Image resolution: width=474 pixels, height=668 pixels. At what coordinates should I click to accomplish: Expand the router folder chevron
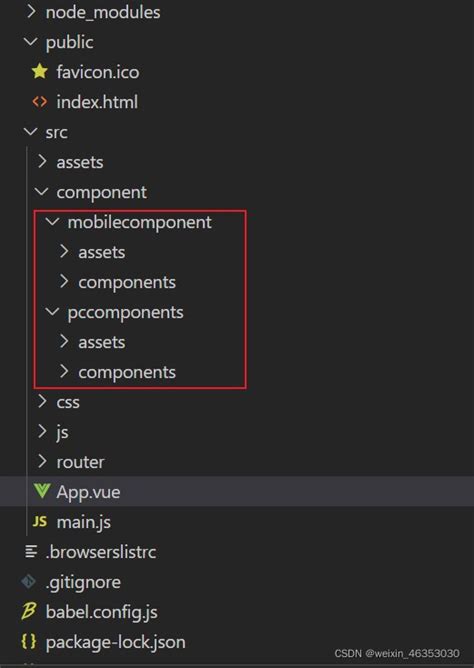pyautogui.click(x=42, y=461)
